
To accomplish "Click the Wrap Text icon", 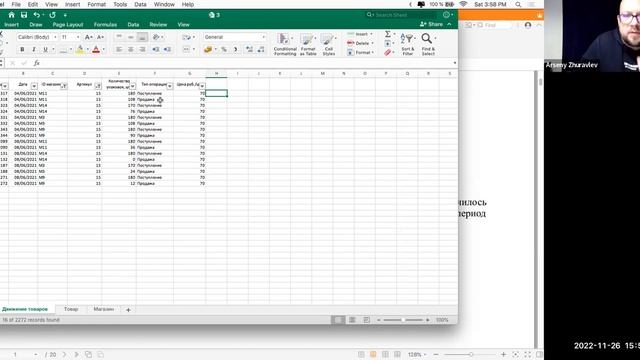I will [187, 37].
